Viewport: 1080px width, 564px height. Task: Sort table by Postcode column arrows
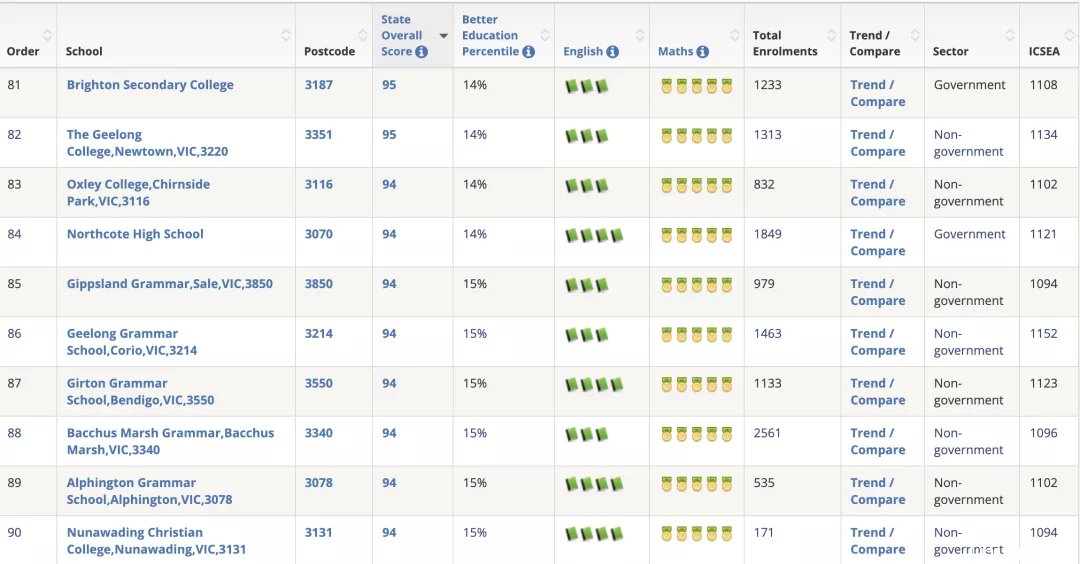point(362,35)
